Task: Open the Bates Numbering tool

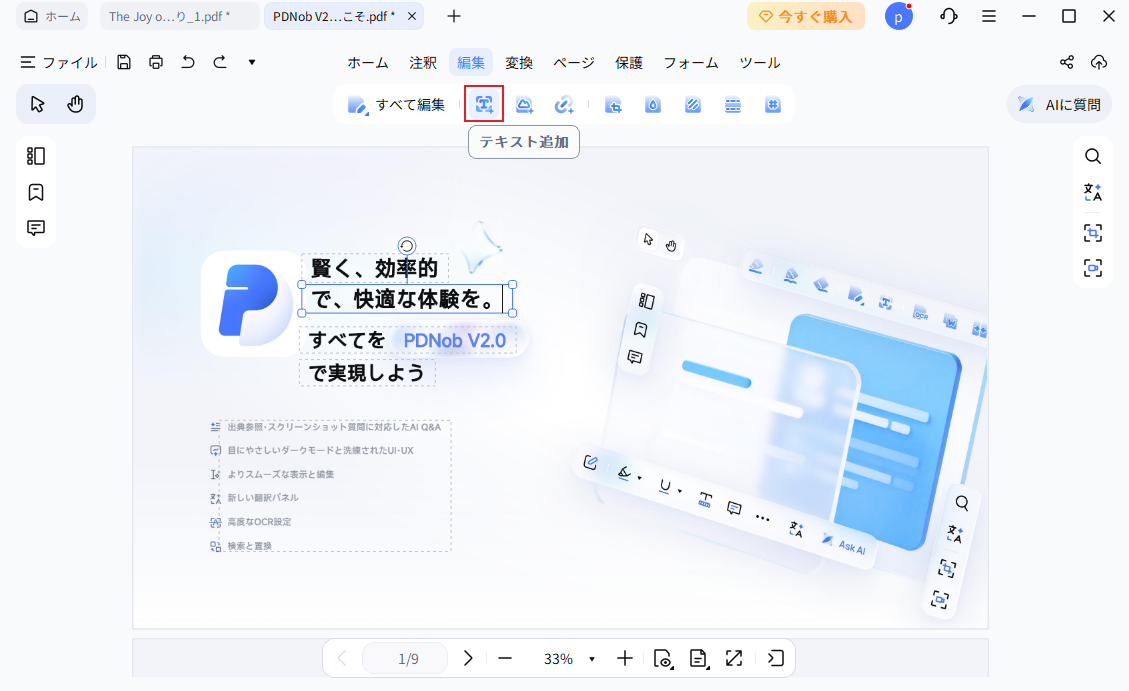Action: point(772,104)
